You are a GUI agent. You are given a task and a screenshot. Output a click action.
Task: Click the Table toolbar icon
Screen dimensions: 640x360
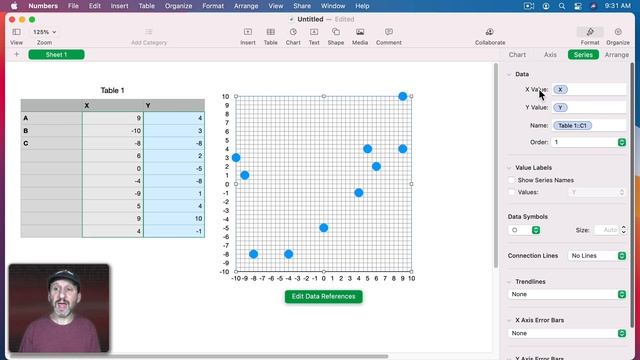click(271, 32)
